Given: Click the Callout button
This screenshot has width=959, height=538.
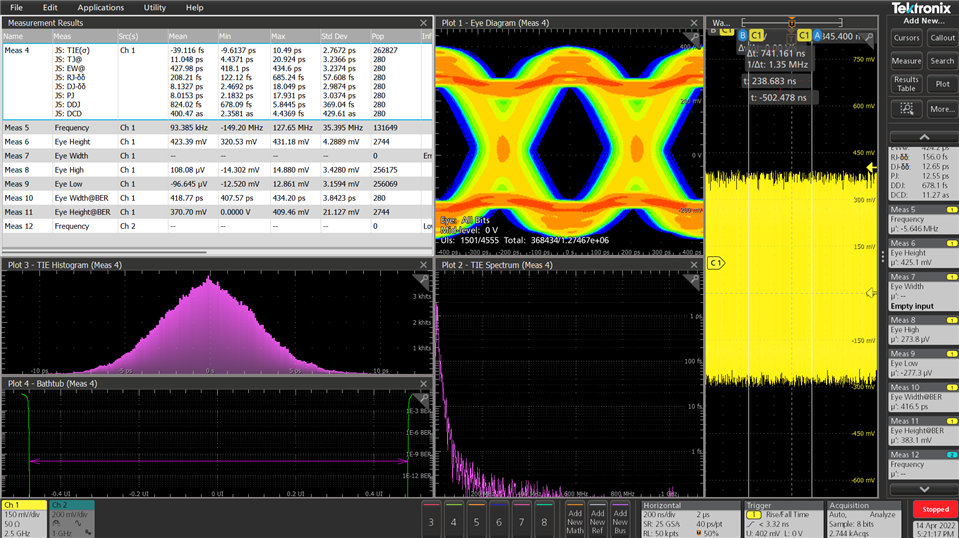Looking at the screenshot, I should pos(942,38).
